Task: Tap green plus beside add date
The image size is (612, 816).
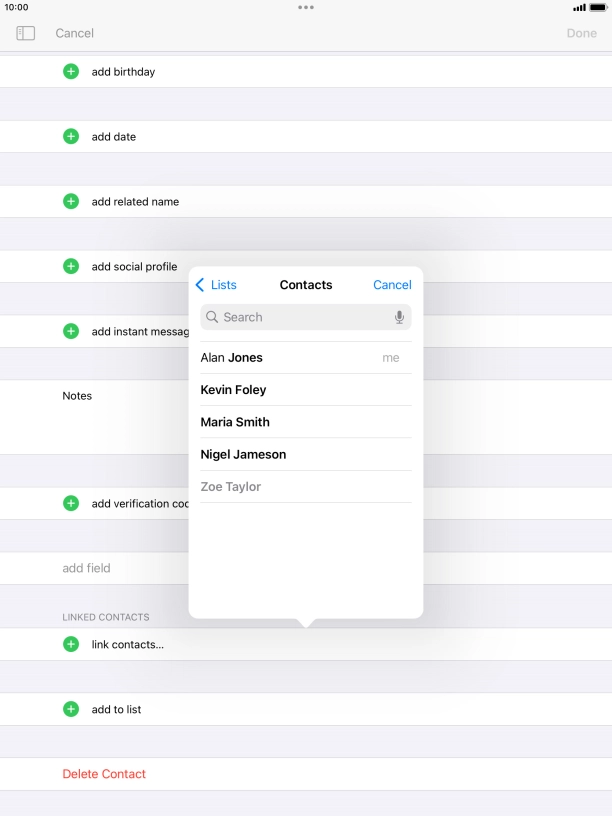Action: click(71, 137)
